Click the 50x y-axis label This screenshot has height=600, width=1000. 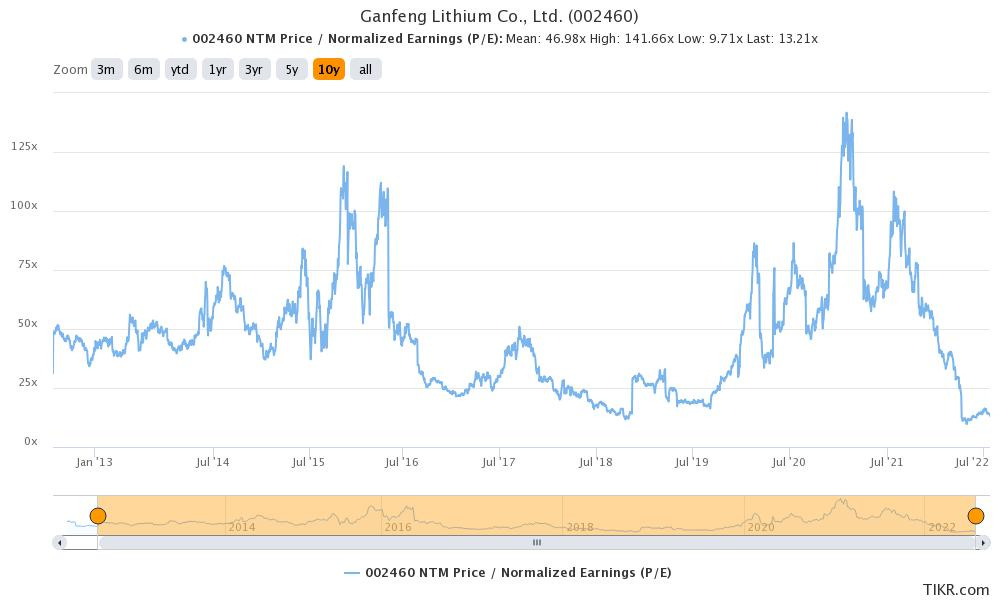click(x=28, y=323)
